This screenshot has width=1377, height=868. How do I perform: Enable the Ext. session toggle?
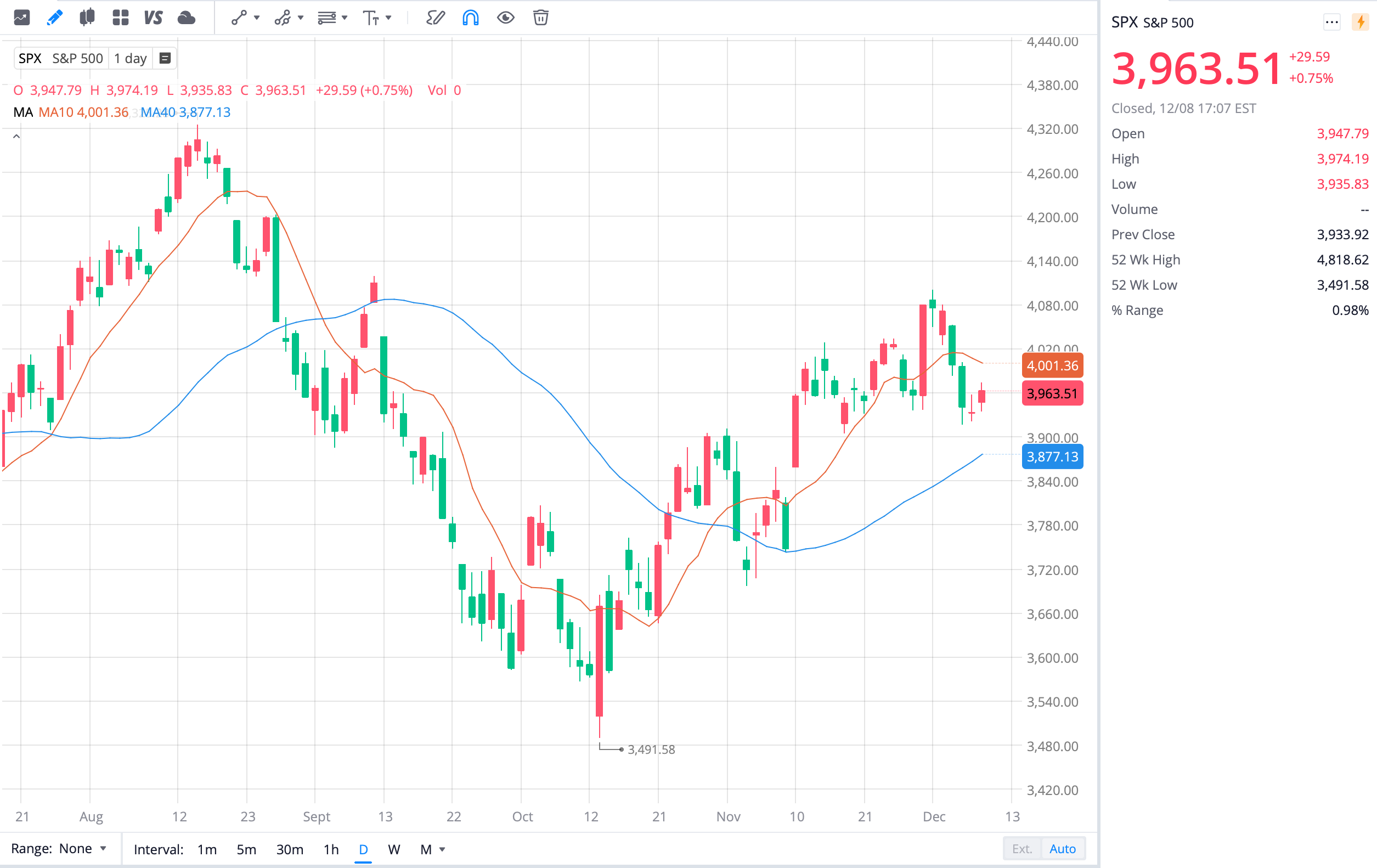[x=1022, y=849]
